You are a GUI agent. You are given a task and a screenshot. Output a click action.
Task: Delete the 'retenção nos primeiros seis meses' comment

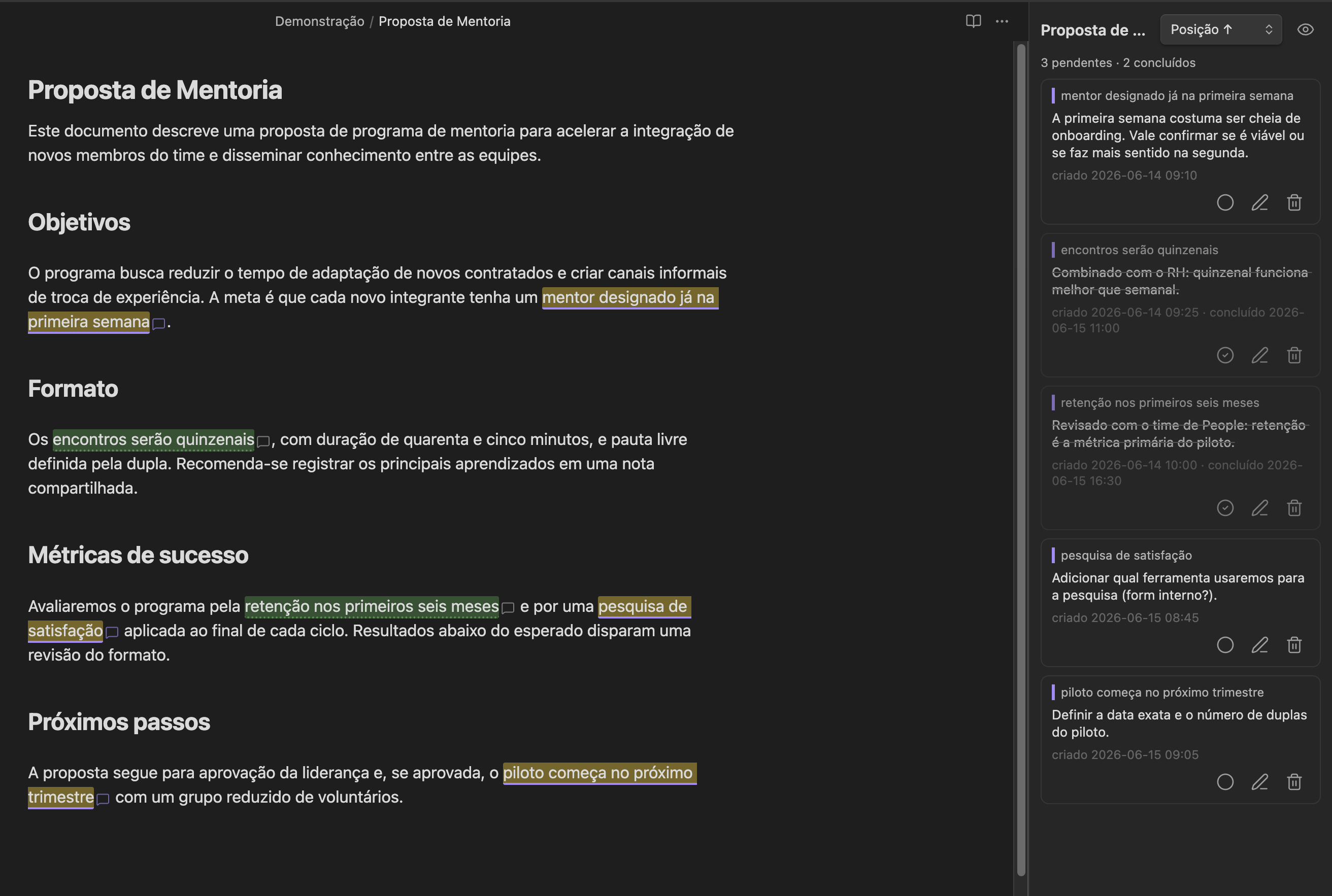(1294, 507)
